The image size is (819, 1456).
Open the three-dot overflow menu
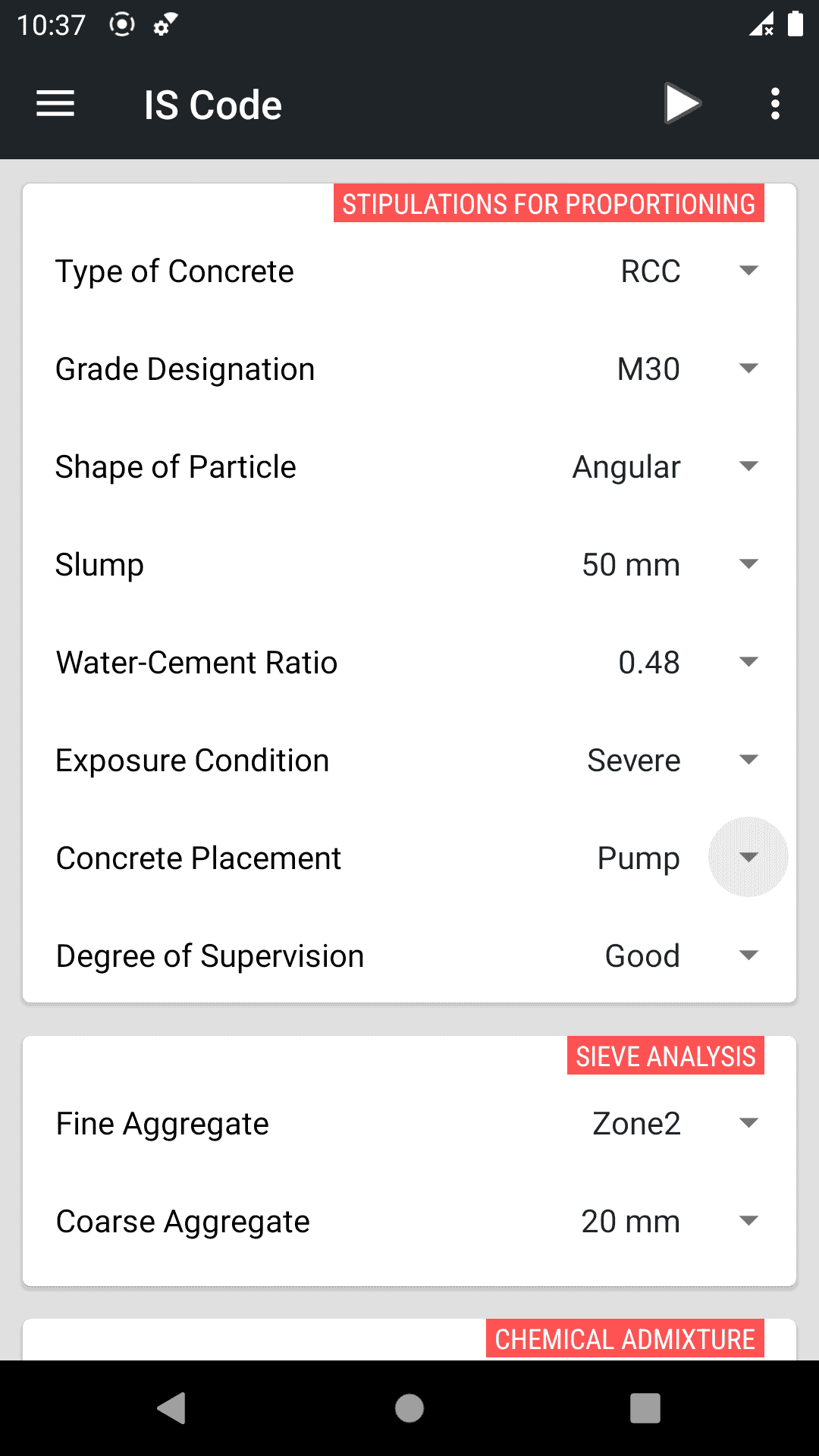(774, 104)
